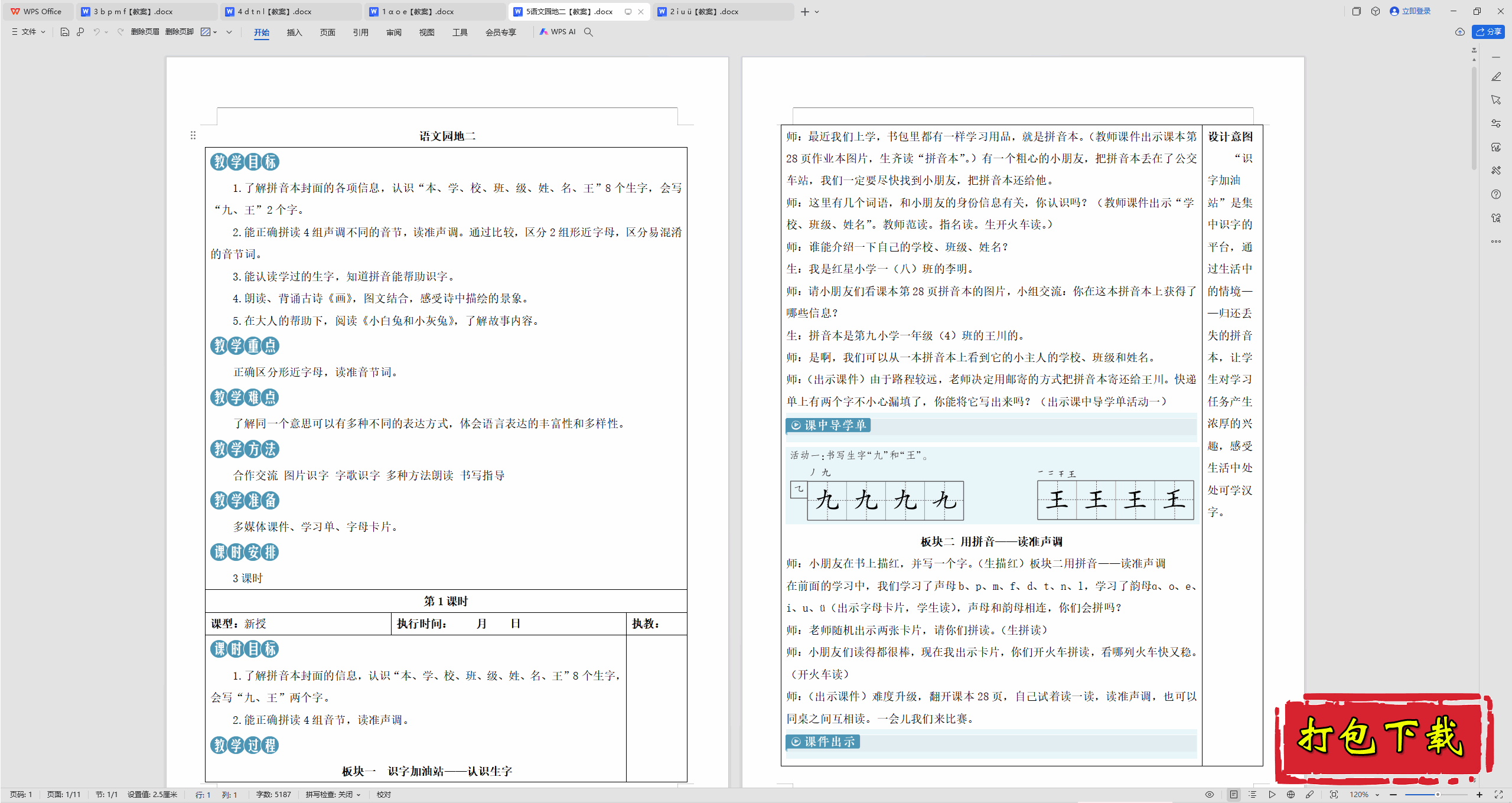Click the zoom out minus button
Image resolution: width=1512 pixels, height=803 pixels.
[x=1393, y=795]
